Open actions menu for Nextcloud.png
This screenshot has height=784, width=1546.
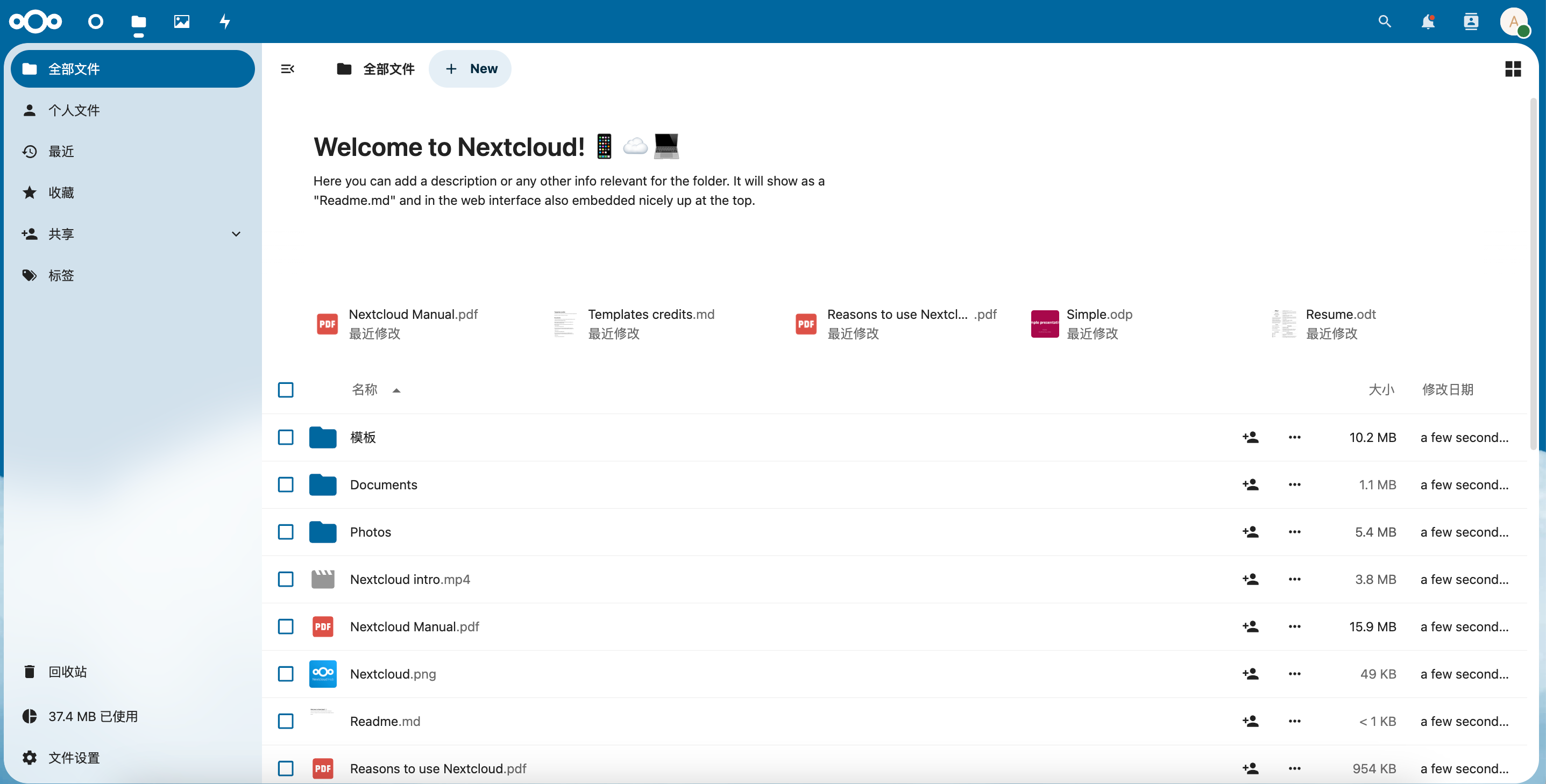click(x=1295, y=674)
